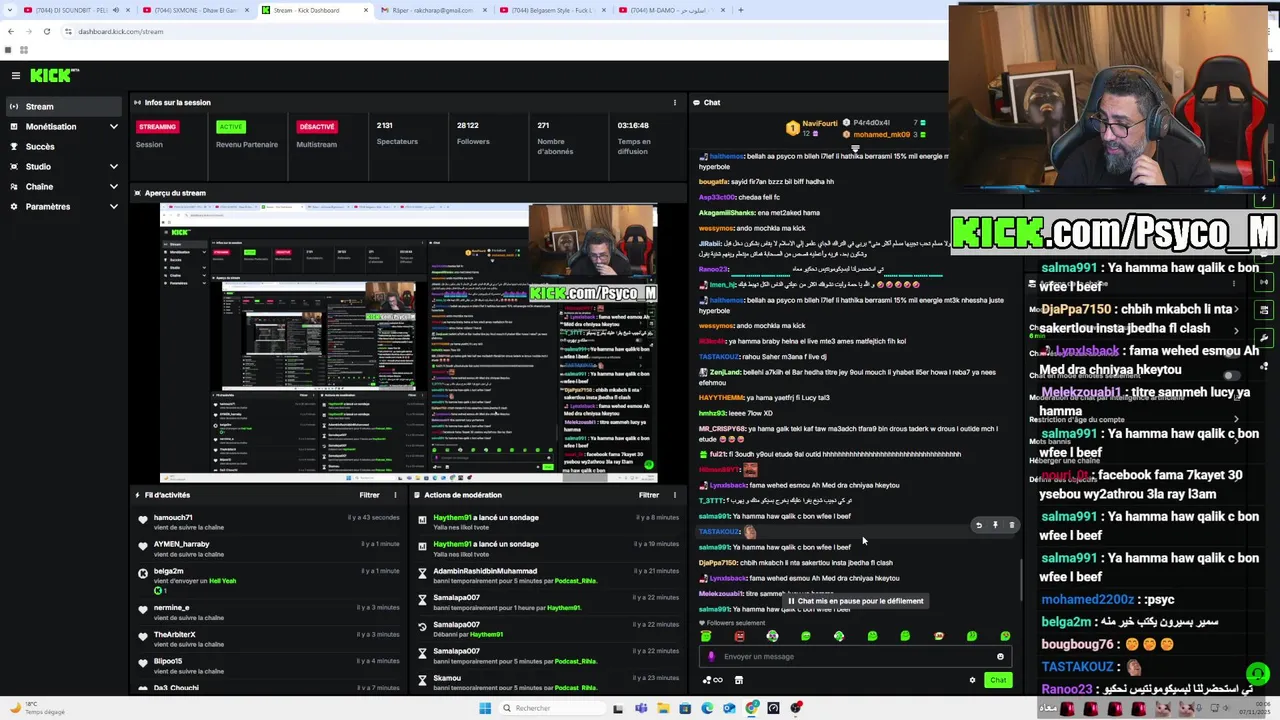The height and width of the screenshot is (720, 1280).
Task: Click AdambinRashidbinMuhammad moderation entry
Action: tap(485, 571)
